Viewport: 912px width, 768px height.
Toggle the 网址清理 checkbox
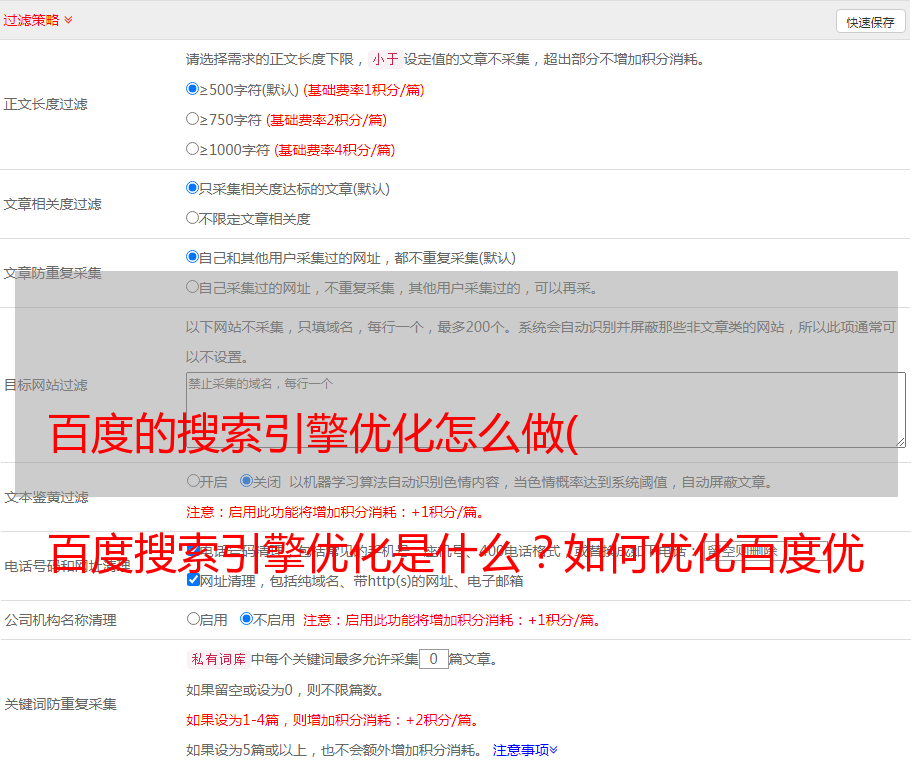(193, 580)
